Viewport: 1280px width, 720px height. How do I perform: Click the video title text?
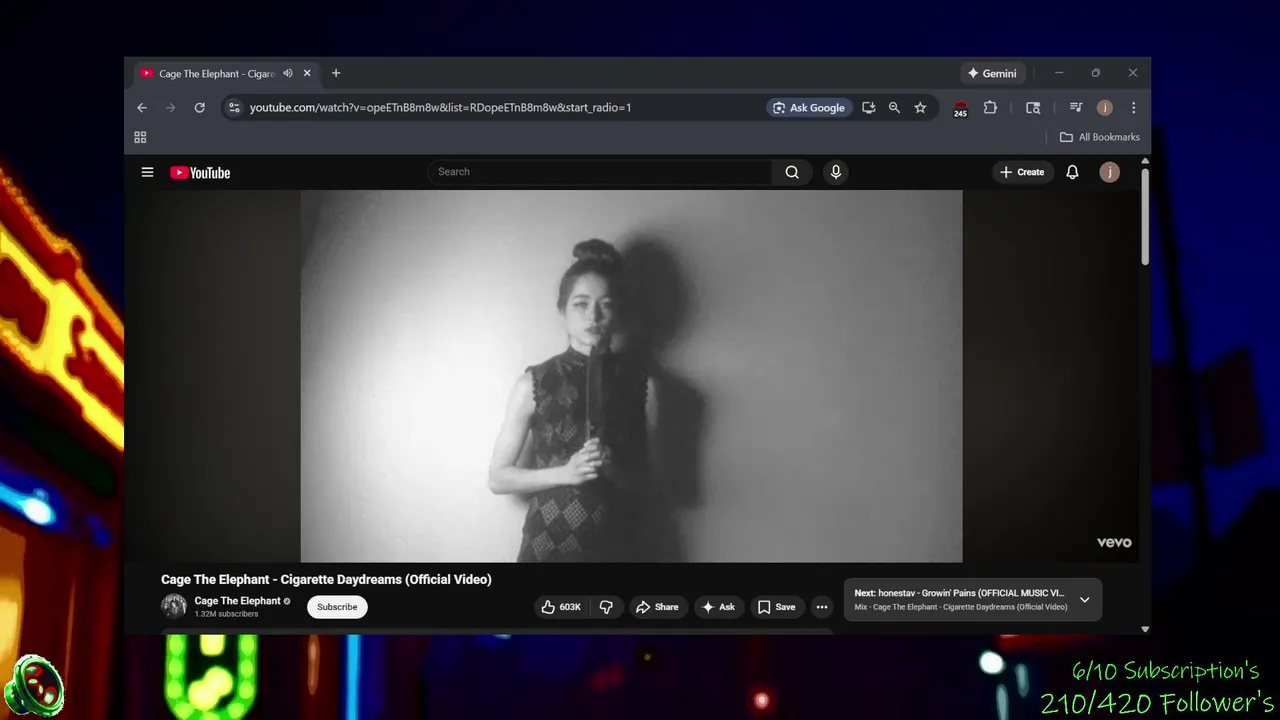(326, 579)
